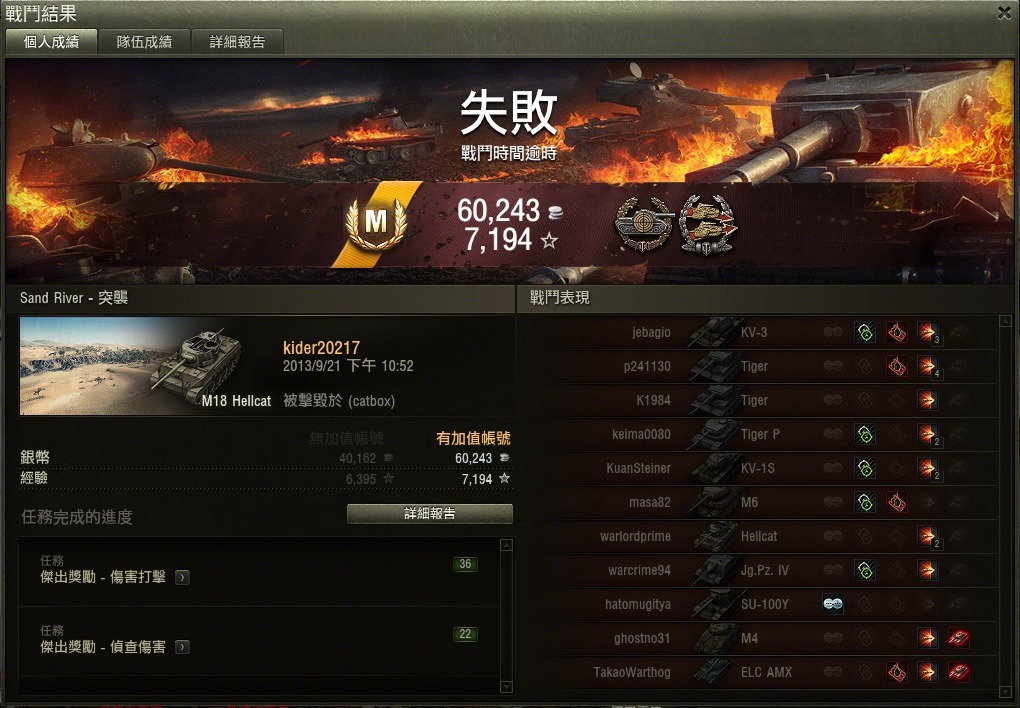The height and width of the screenshot is (708, 1020).
Task: Click the Mastery badge M emblem
Action: (376, 223)
